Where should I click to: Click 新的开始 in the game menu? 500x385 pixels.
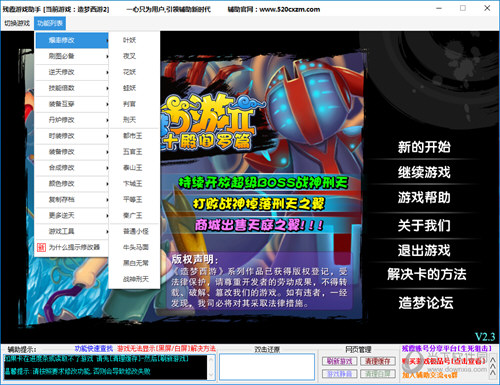tap(424, 147)
